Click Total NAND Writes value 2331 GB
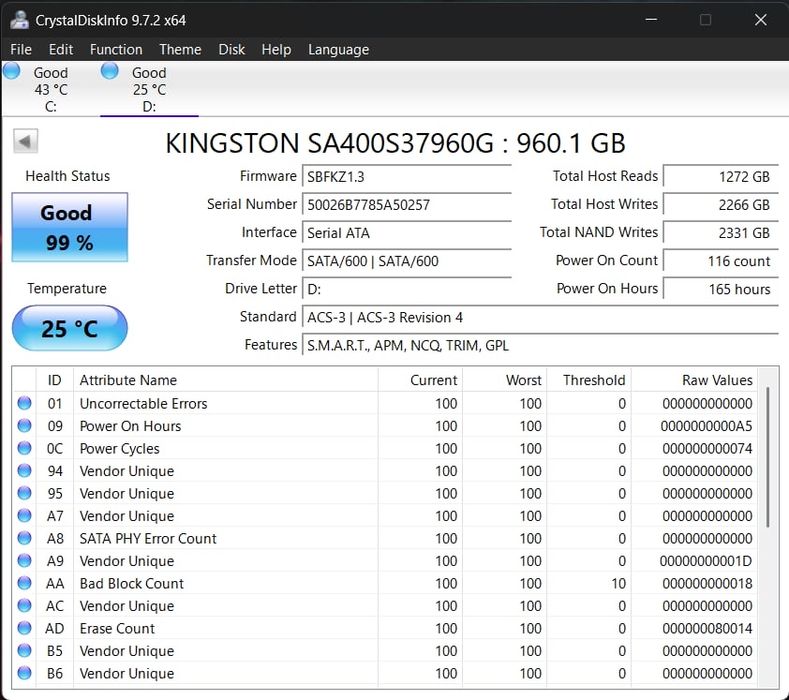This screenshot has width=789, height=700. coord(721,233)
